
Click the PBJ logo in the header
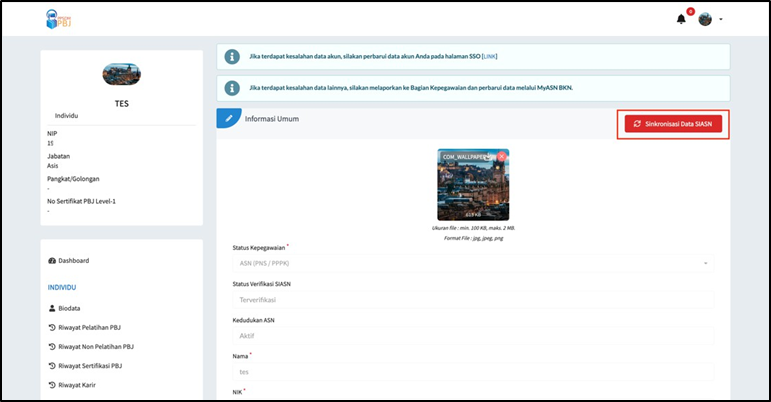(59, 18)
